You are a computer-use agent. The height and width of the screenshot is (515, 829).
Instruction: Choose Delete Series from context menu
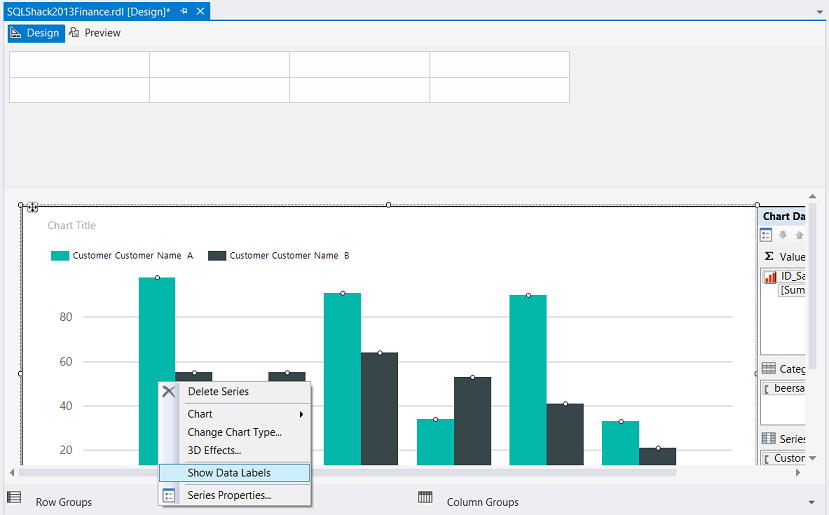pos(218,392)
